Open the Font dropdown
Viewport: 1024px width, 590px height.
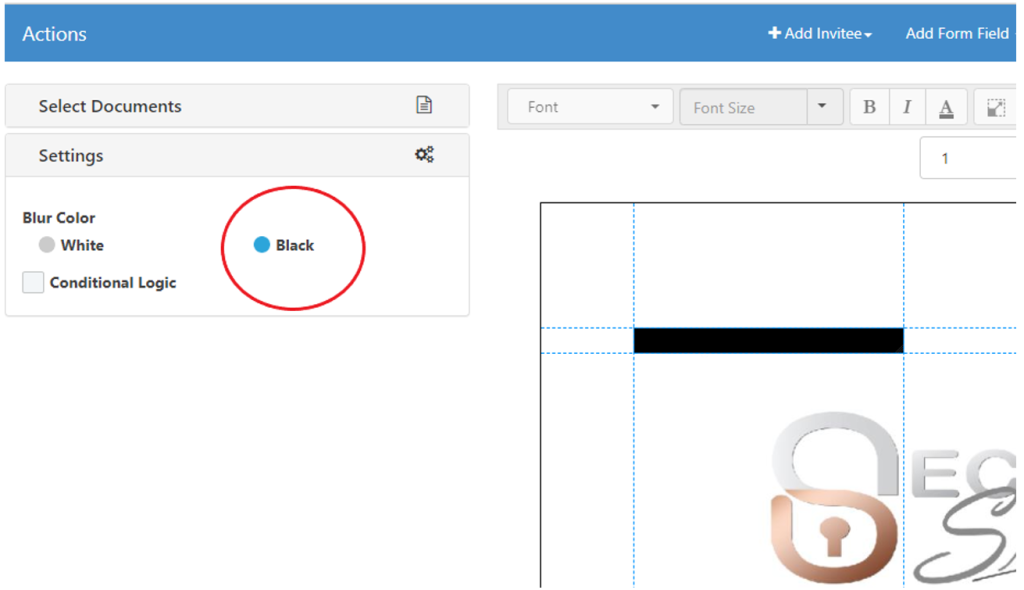pyautogui.click(x=589, y=107)
